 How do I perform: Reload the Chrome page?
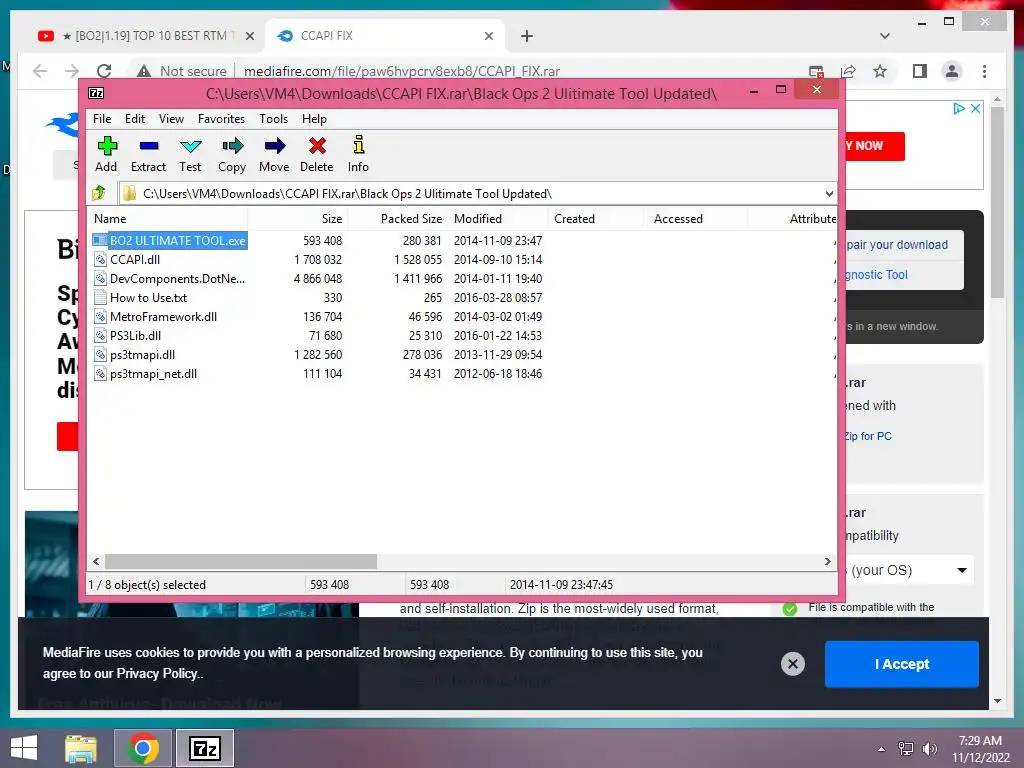coord(104,71)
